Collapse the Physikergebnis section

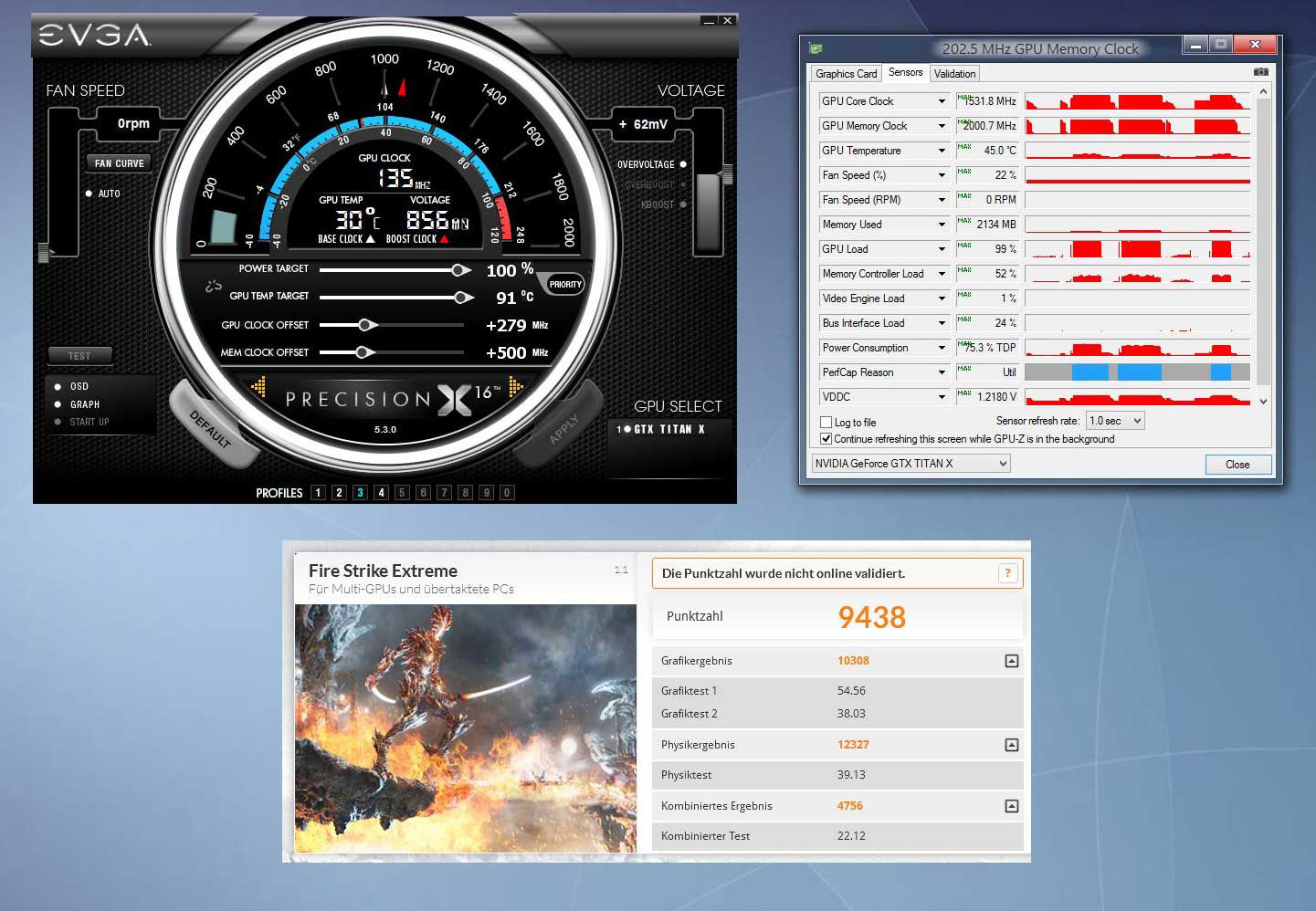[1012, 745]
